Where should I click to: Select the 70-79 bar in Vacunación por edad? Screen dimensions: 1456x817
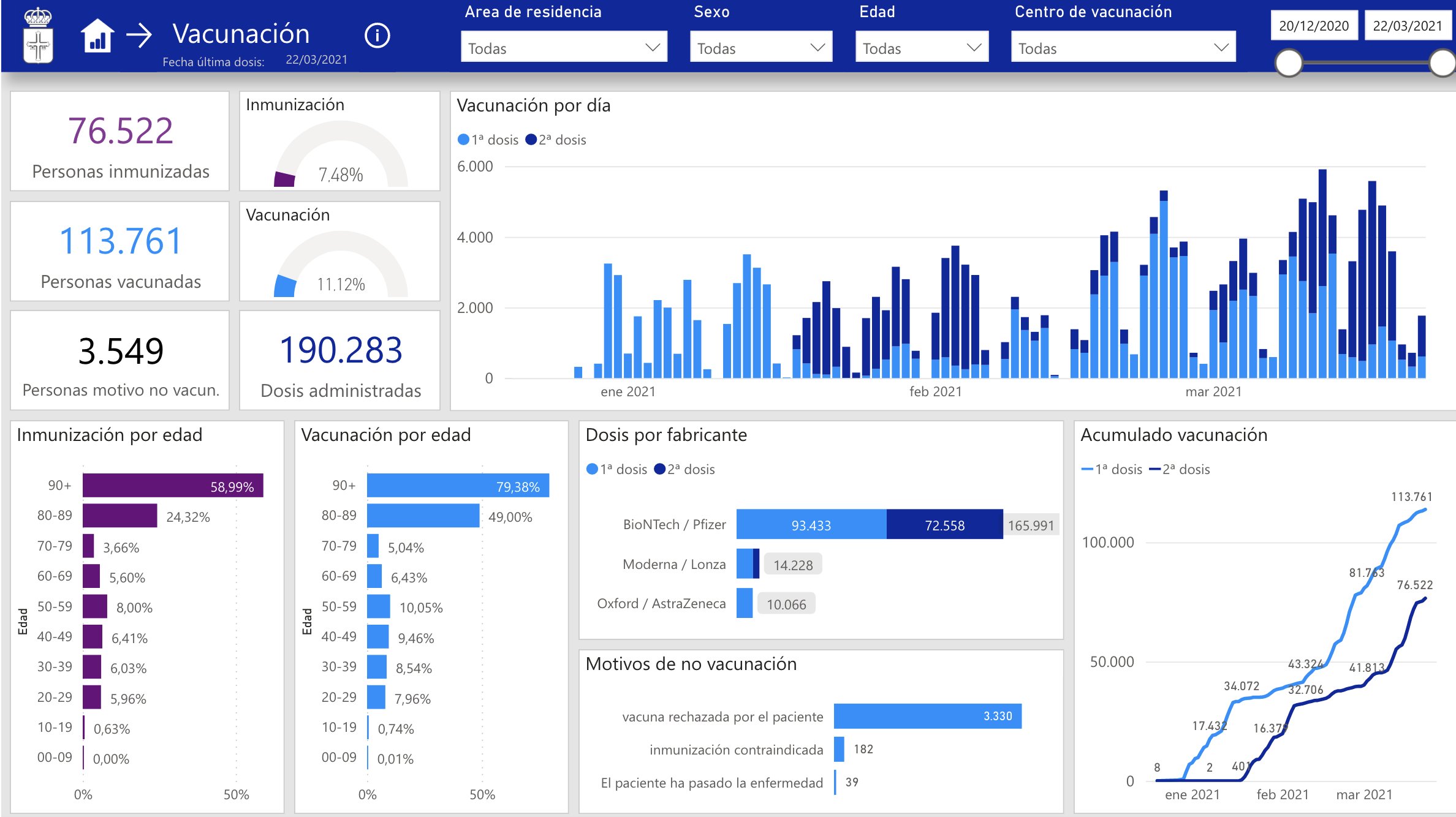pos(373,546)
